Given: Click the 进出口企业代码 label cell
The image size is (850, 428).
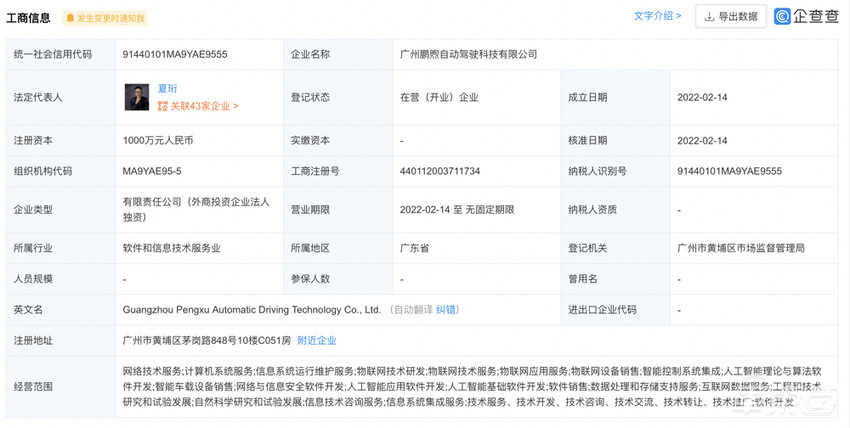Looking at the screenshot, I should click(615, 310).
